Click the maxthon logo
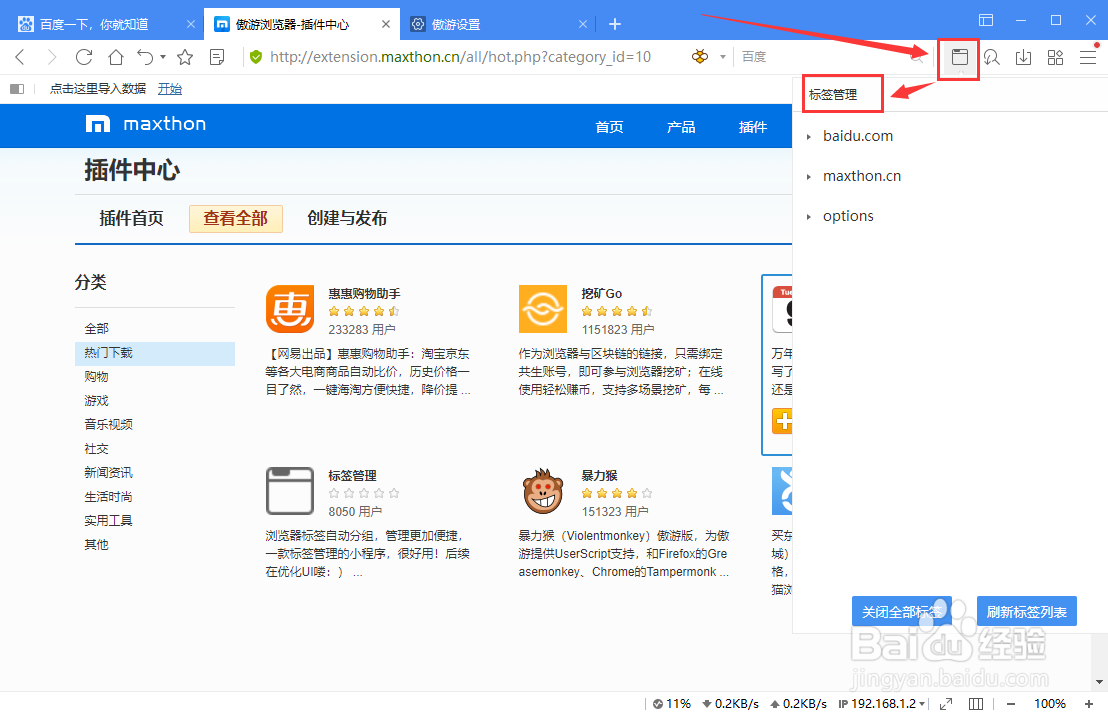 click(x=146, y=124)
